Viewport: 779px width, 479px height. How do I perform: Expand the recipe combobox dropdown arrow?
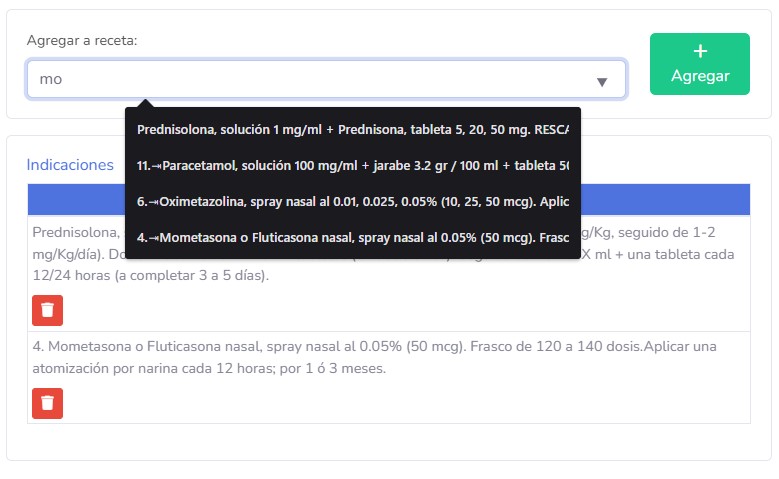click(x=602, y=81)
